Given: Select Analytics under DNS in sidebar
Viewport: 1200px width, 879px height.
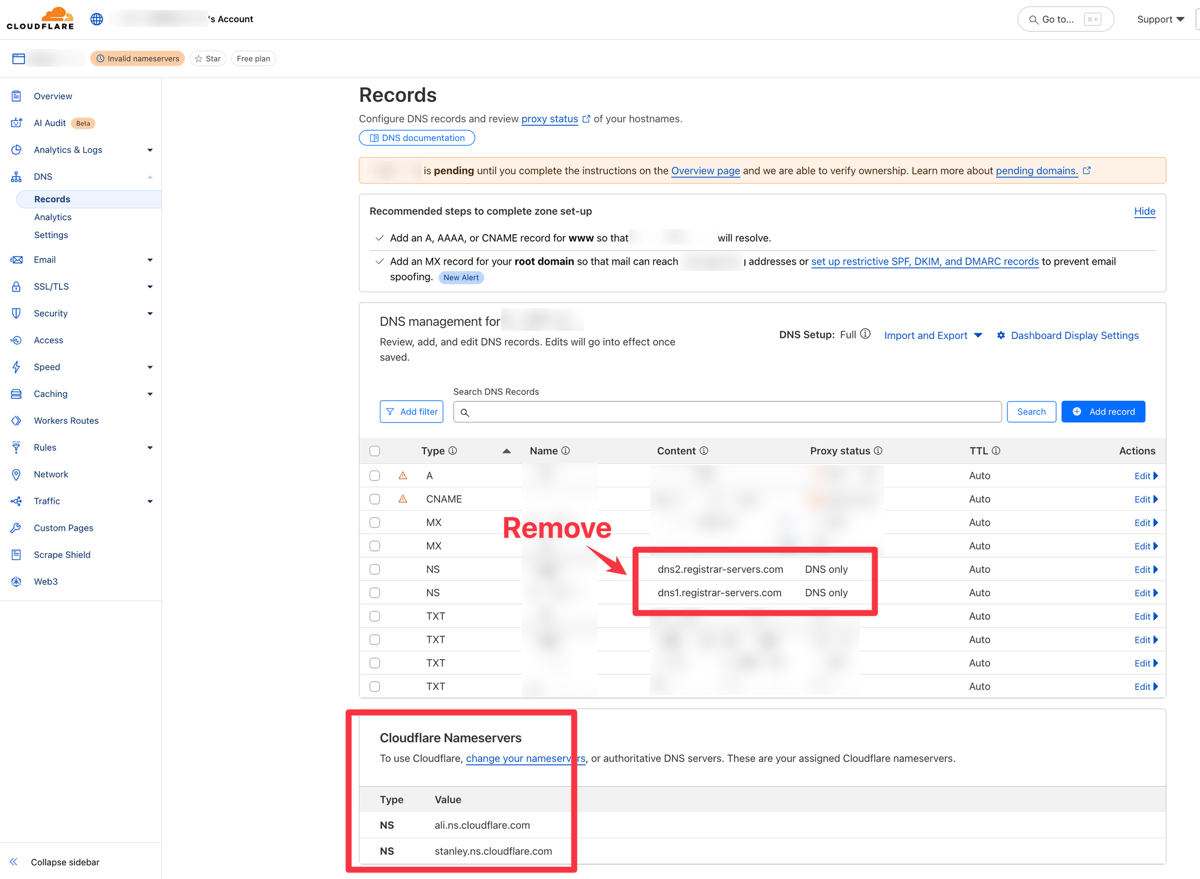Looking at the screenshot, I should (53, 217).
